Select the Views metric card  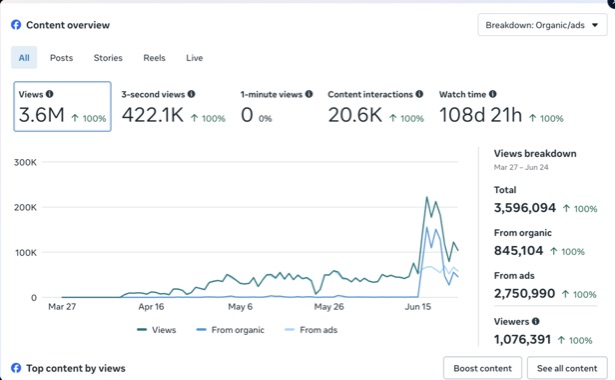point(62,106)
